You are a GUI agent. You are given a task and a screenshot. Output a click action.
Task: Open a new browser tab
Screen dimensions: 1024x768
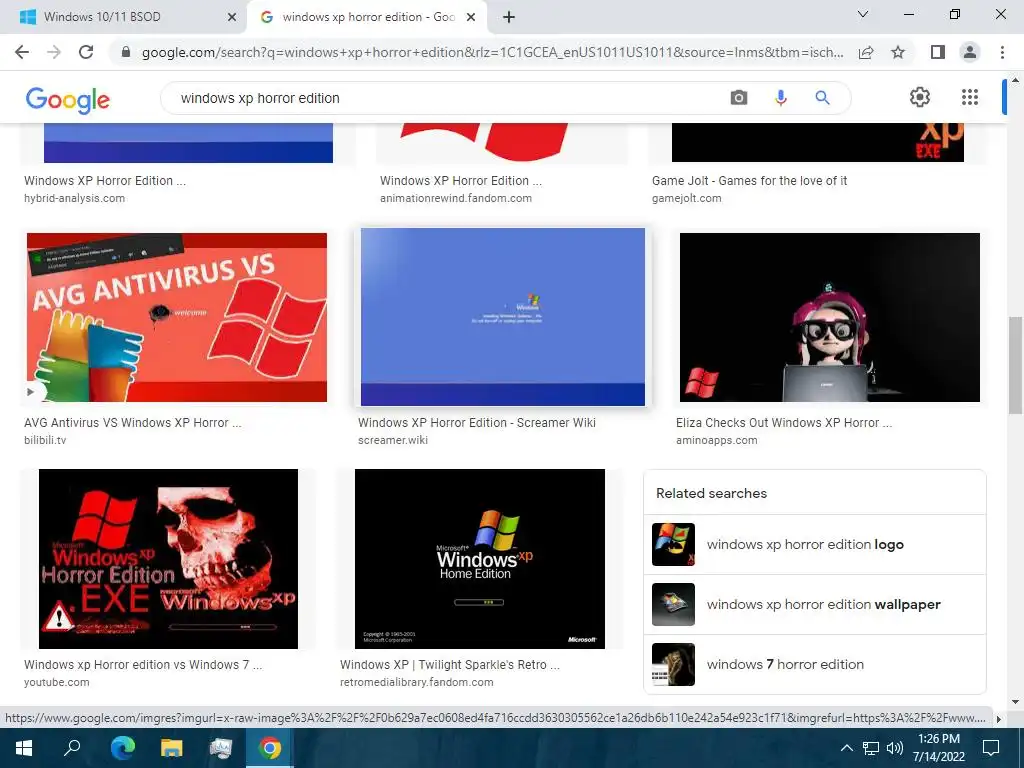pyautogui.click(x=509, y=17)
